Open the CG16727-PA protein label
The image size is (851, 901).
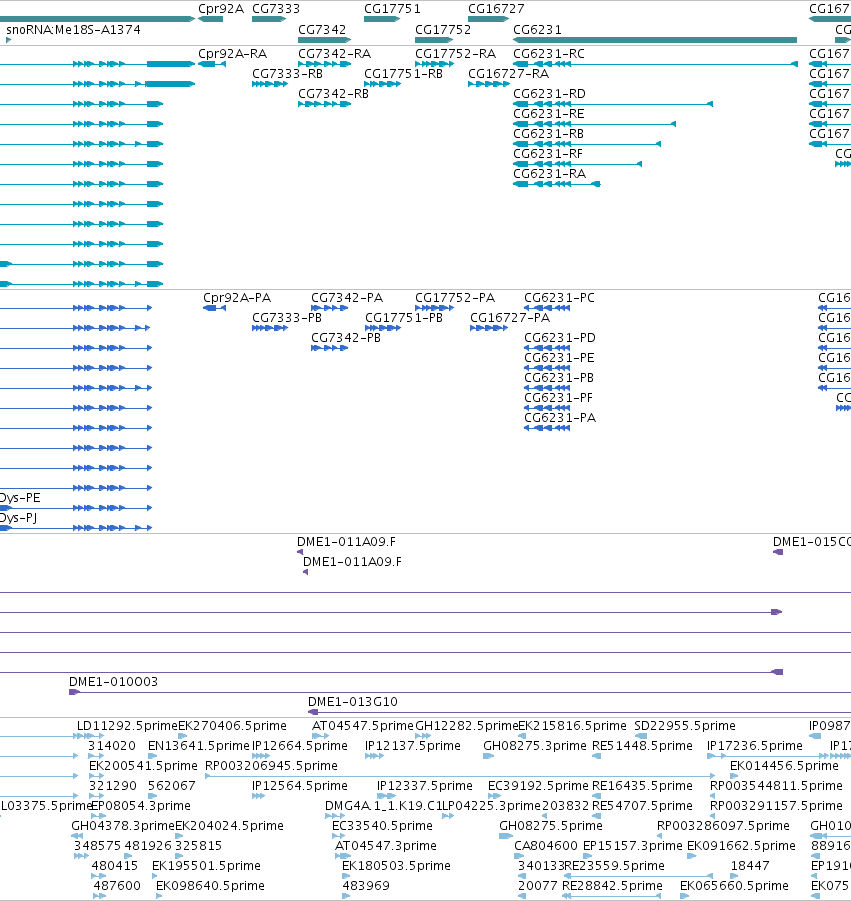(x=510, y=318)
